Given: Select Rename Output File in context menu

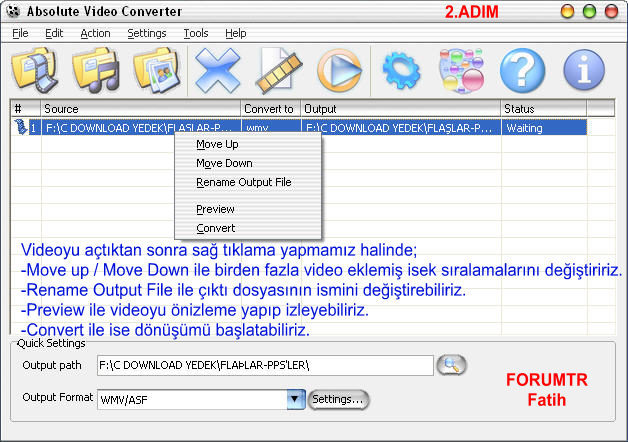Looking at the screenshot, I should pos(248,182).
